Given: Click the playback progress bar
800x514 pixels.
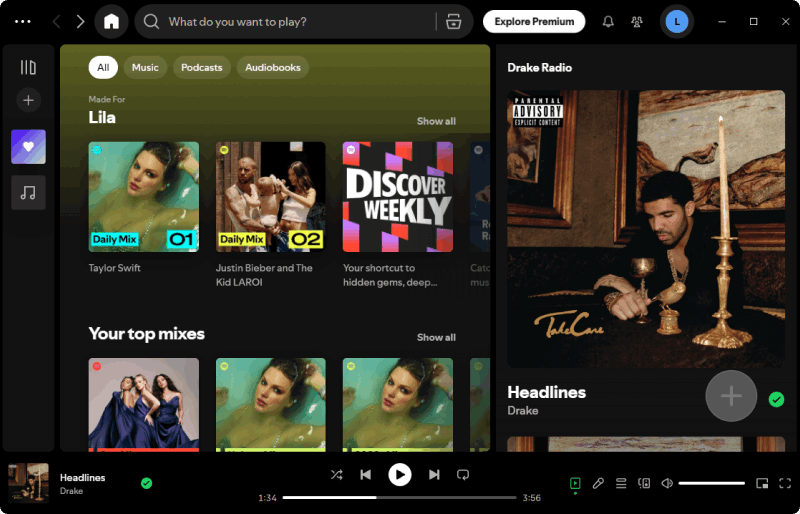Looking at the screenshot, I should [x=399, y=497].
